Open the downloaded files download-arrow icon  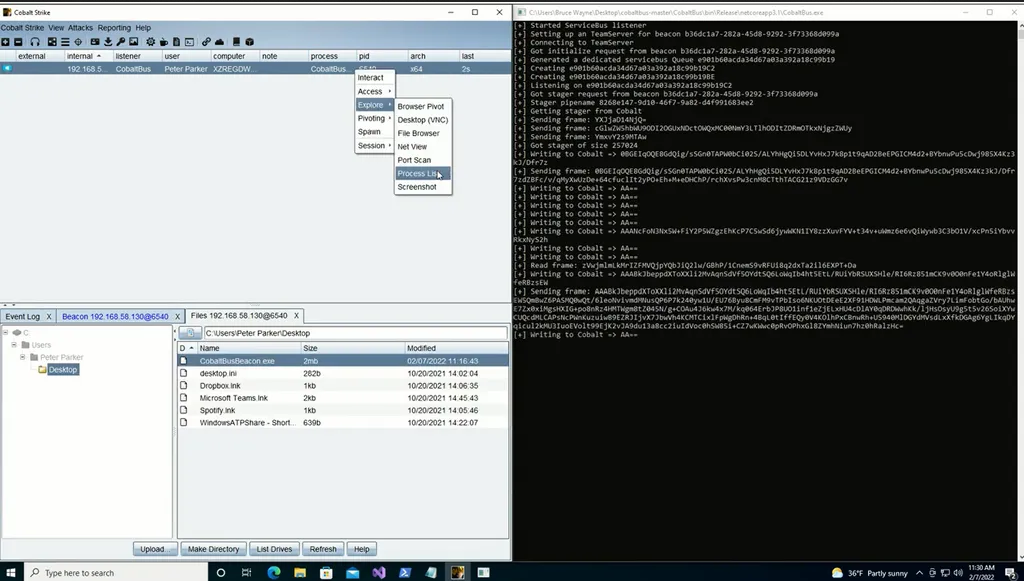[x=108, y=42]
